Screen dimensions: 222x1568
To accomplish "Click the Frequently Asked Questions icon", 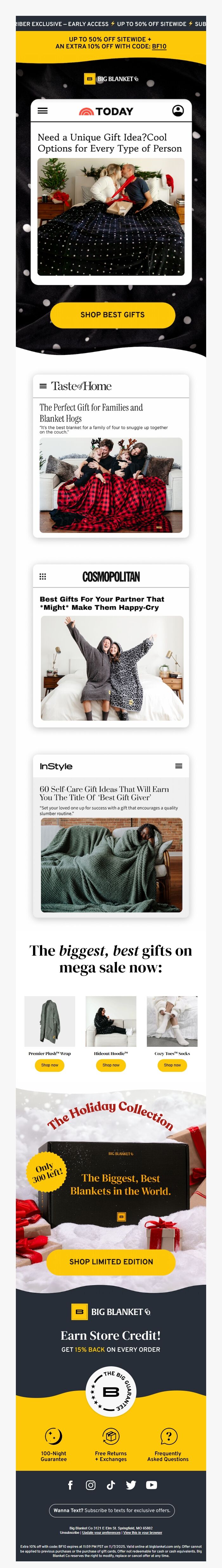I will 168,1436.
